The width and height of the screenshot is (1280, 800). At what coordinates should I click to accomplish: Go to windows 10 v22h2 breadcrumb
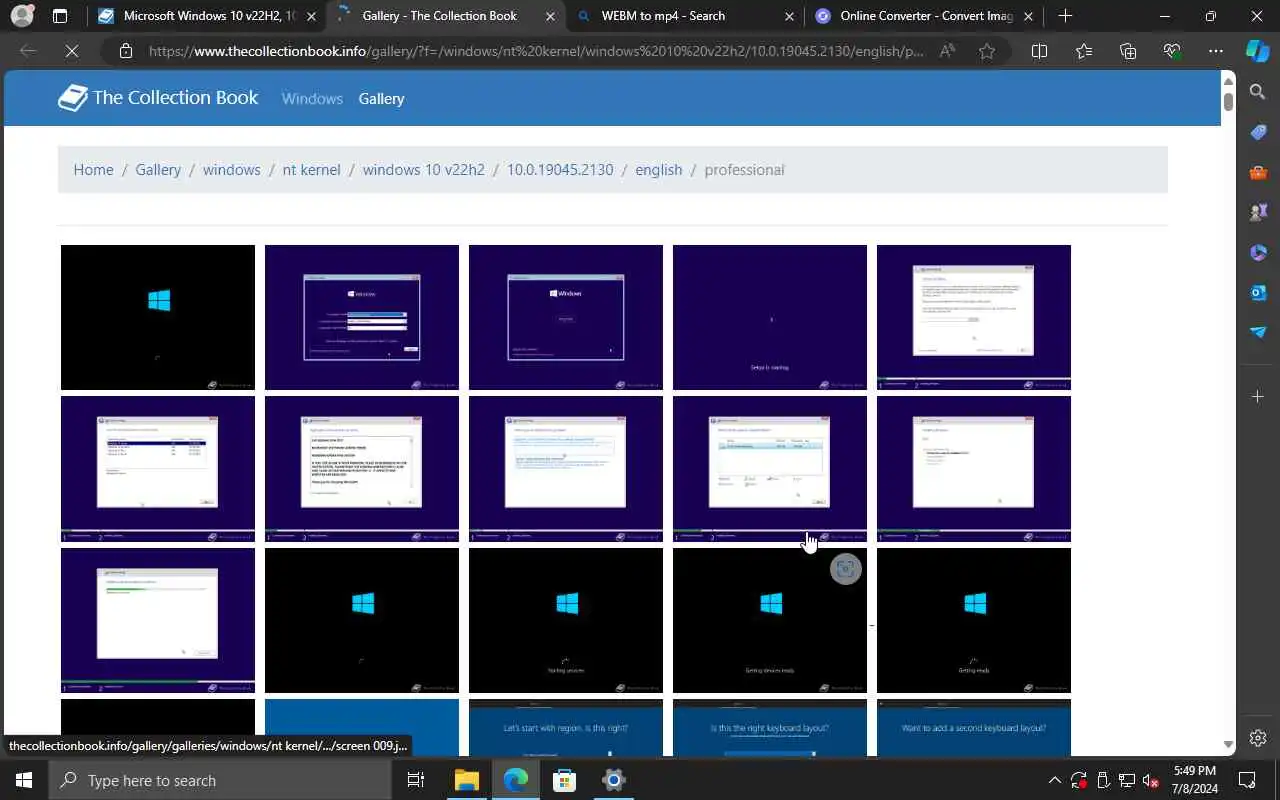click(423, 170)
